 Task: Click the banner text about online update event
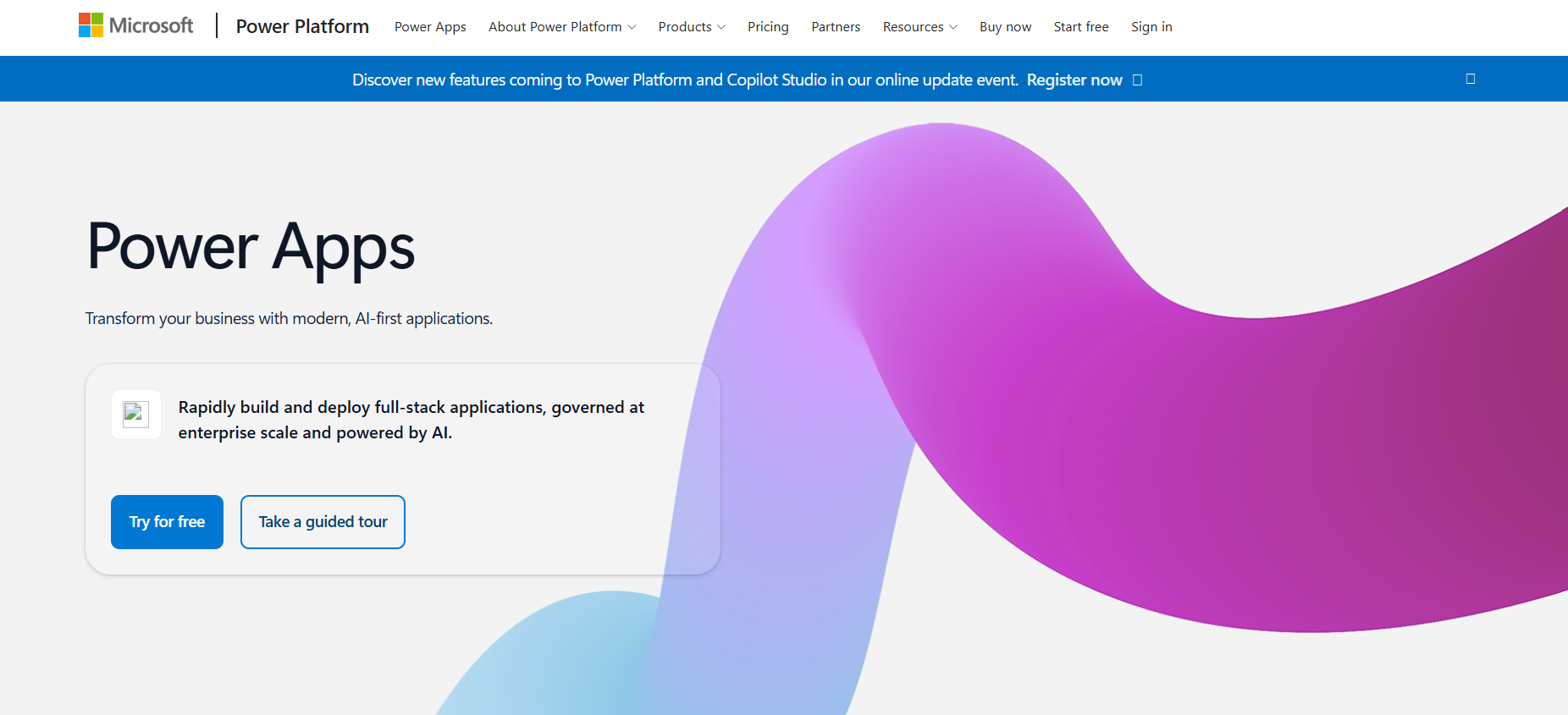pyautogui.click(x=685, y=80)
